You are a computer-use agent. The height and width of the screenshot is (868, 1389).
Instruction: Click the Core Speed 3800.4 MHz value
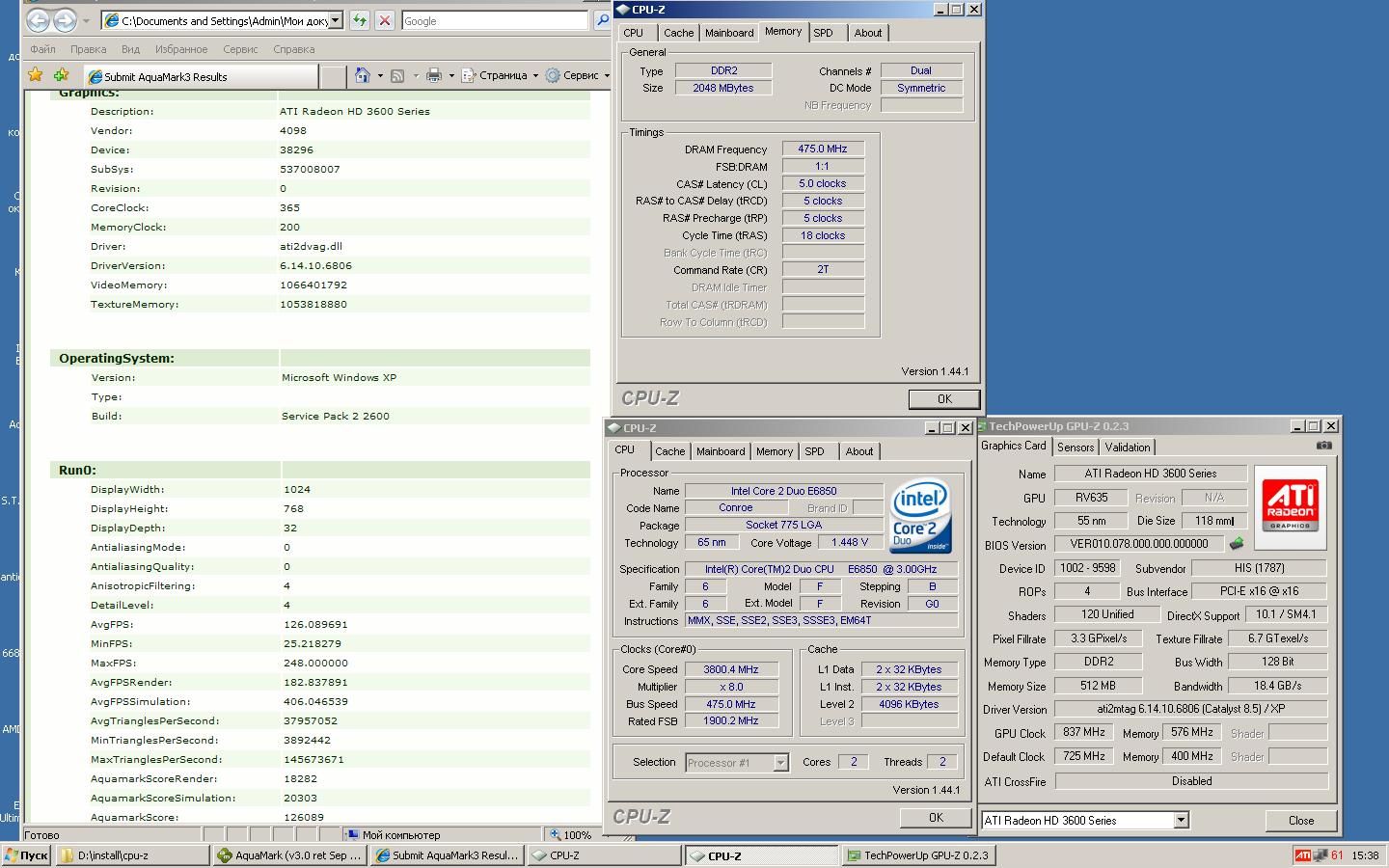pos(731,669)
